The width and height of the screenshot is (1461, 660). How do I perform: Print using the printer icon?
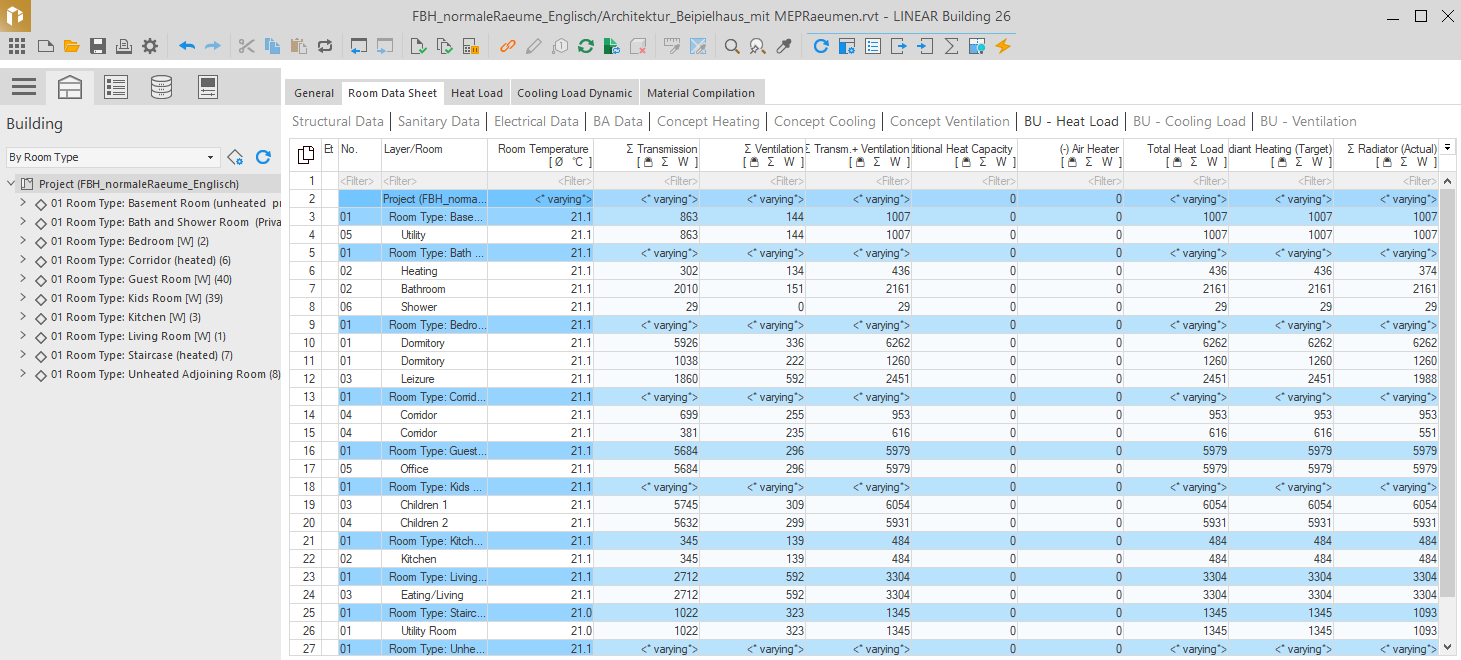coord(124,46)
